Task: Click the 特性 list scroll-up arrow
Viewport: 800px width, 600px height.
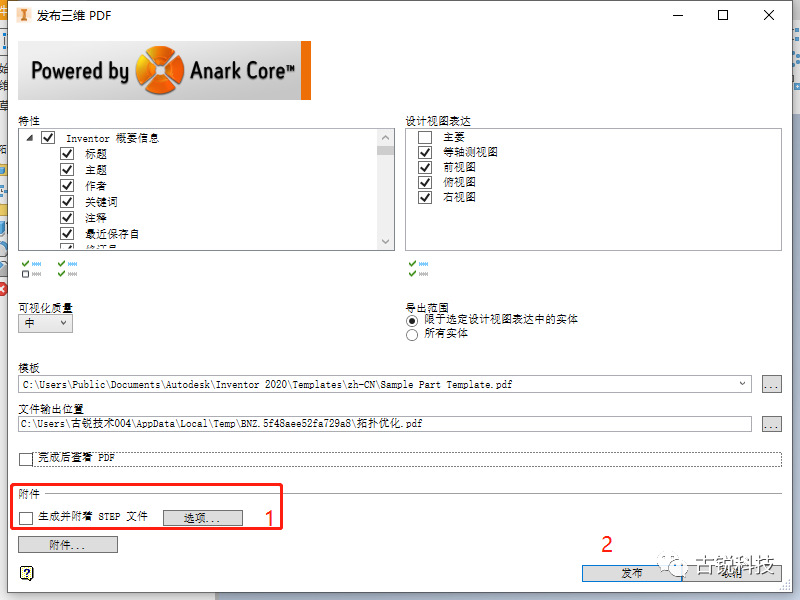Action: click(x=386, y=138)
